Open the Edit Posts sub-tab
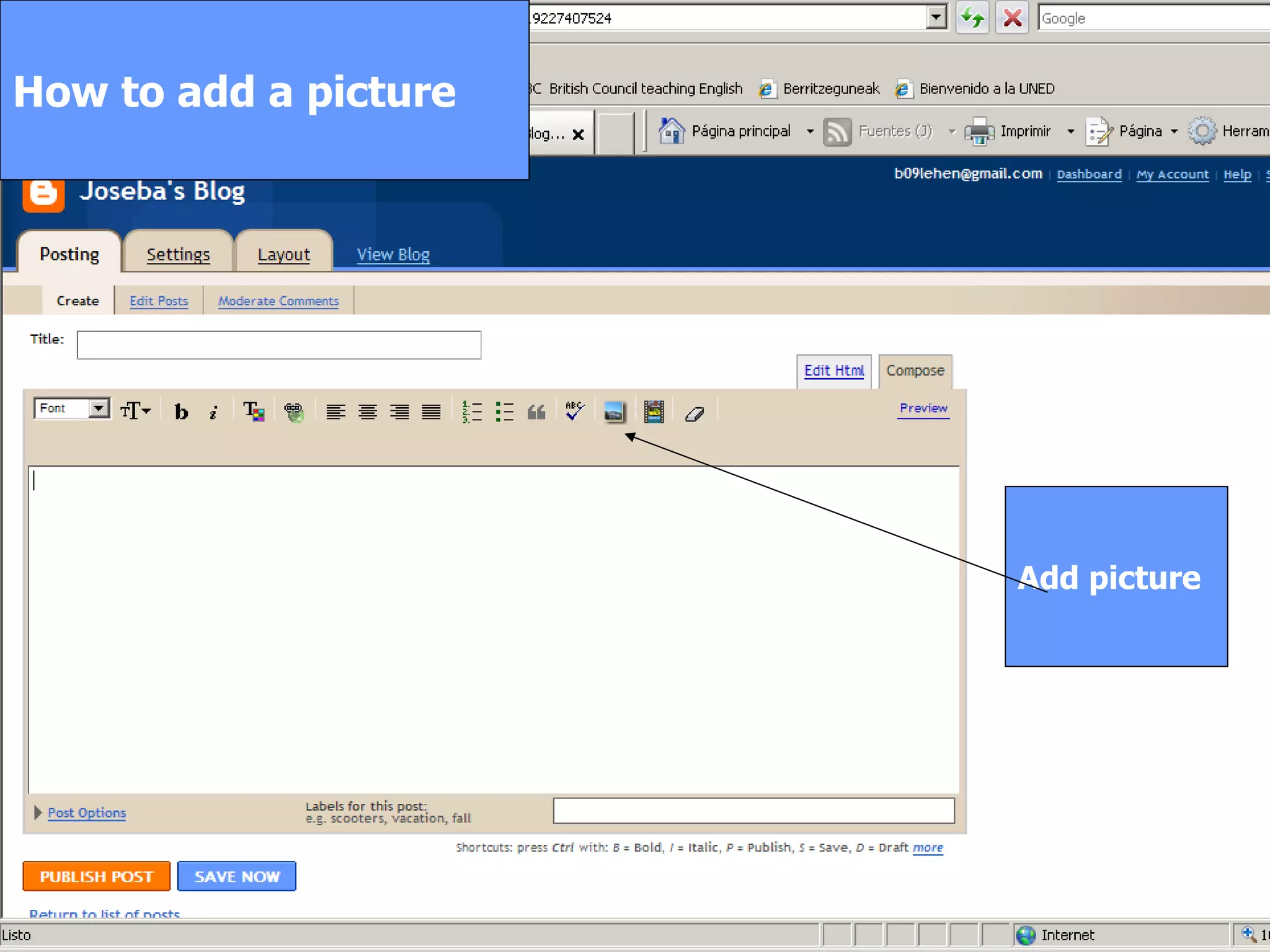Screen dimensions: 1270x952 (x=159, y=301)
